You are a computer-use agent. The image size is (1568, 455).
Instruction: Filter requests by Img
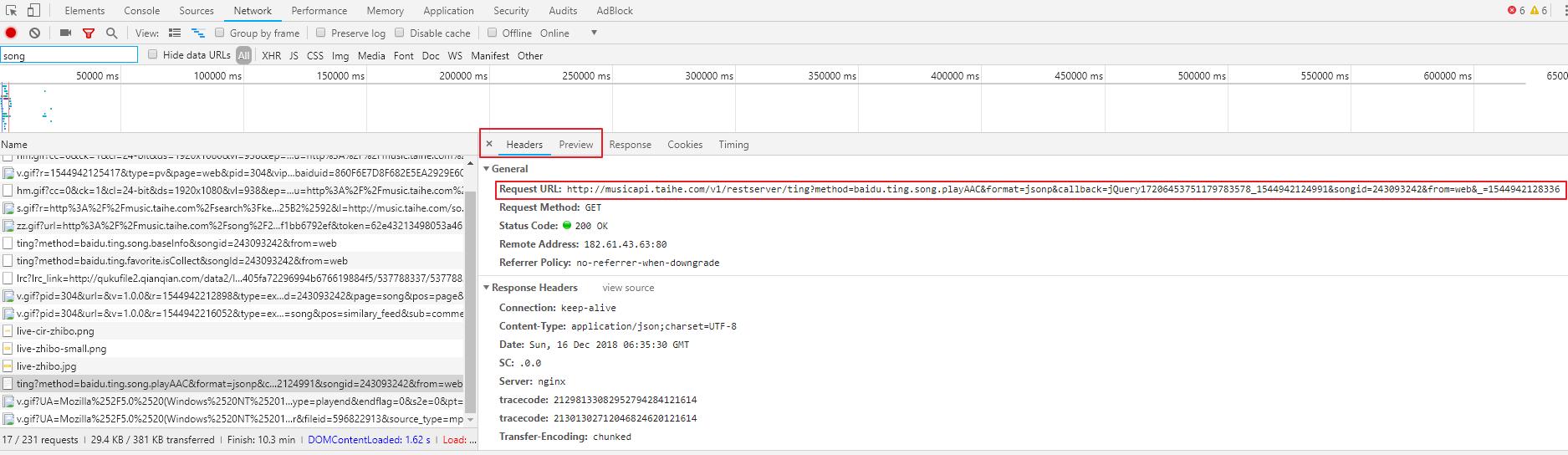pyautogui.click(x=340, y=55)
